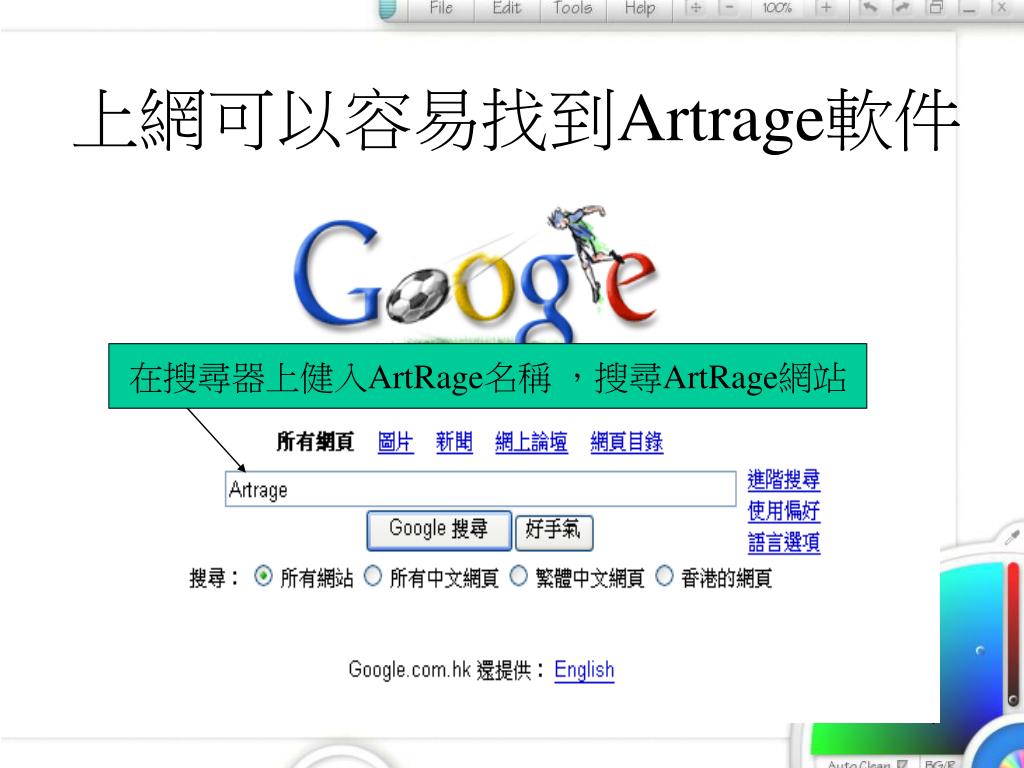Image resolution: width=1024 pixels, height=768 pixels.
Task: Click the canvas move/position icon
Action: pos(696,8)
